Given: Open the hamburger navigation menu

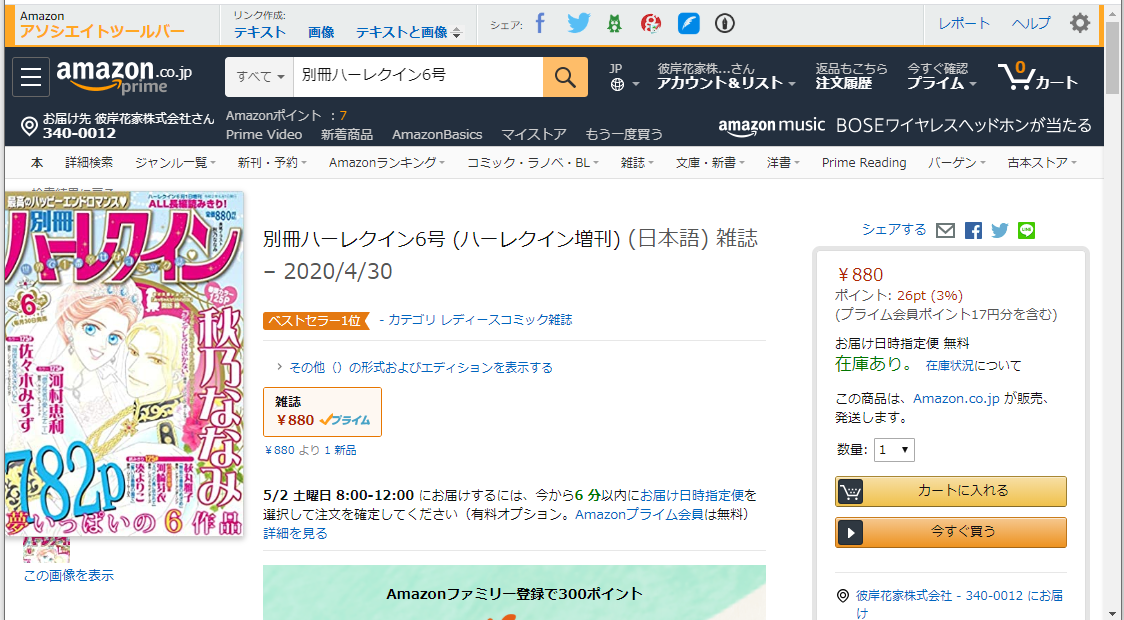Looking at the screenshot, I should pyautogui.click(x=31, y=77).
